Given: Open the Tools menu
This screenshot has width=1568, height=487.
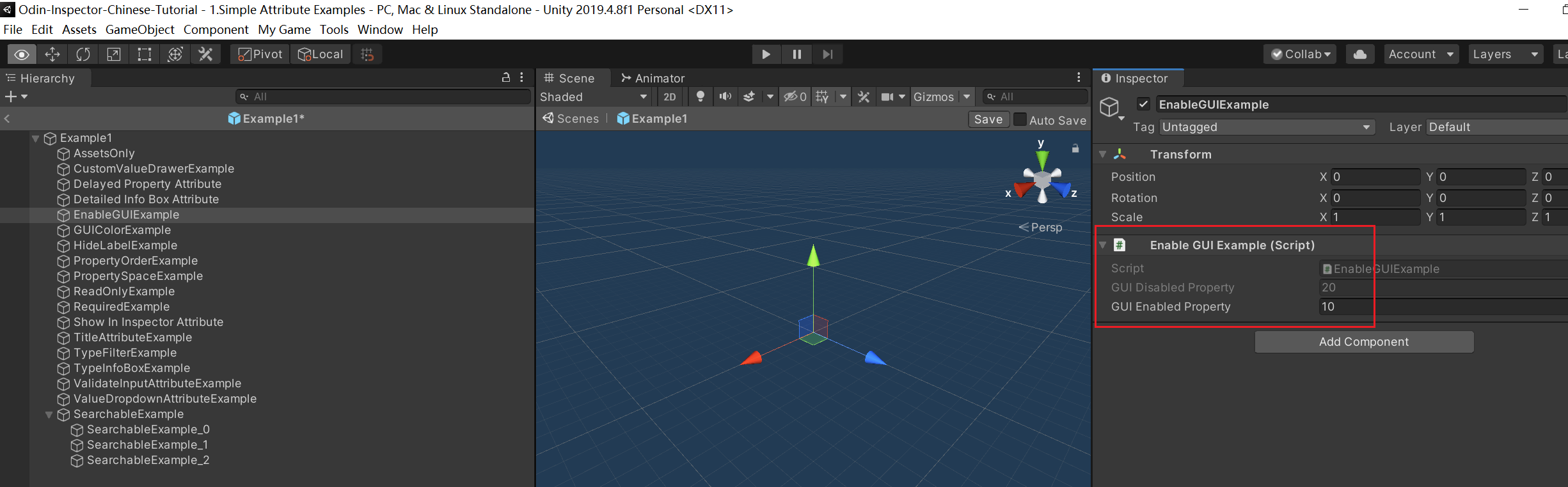Looking at the screenshot, I should point(334,29).
